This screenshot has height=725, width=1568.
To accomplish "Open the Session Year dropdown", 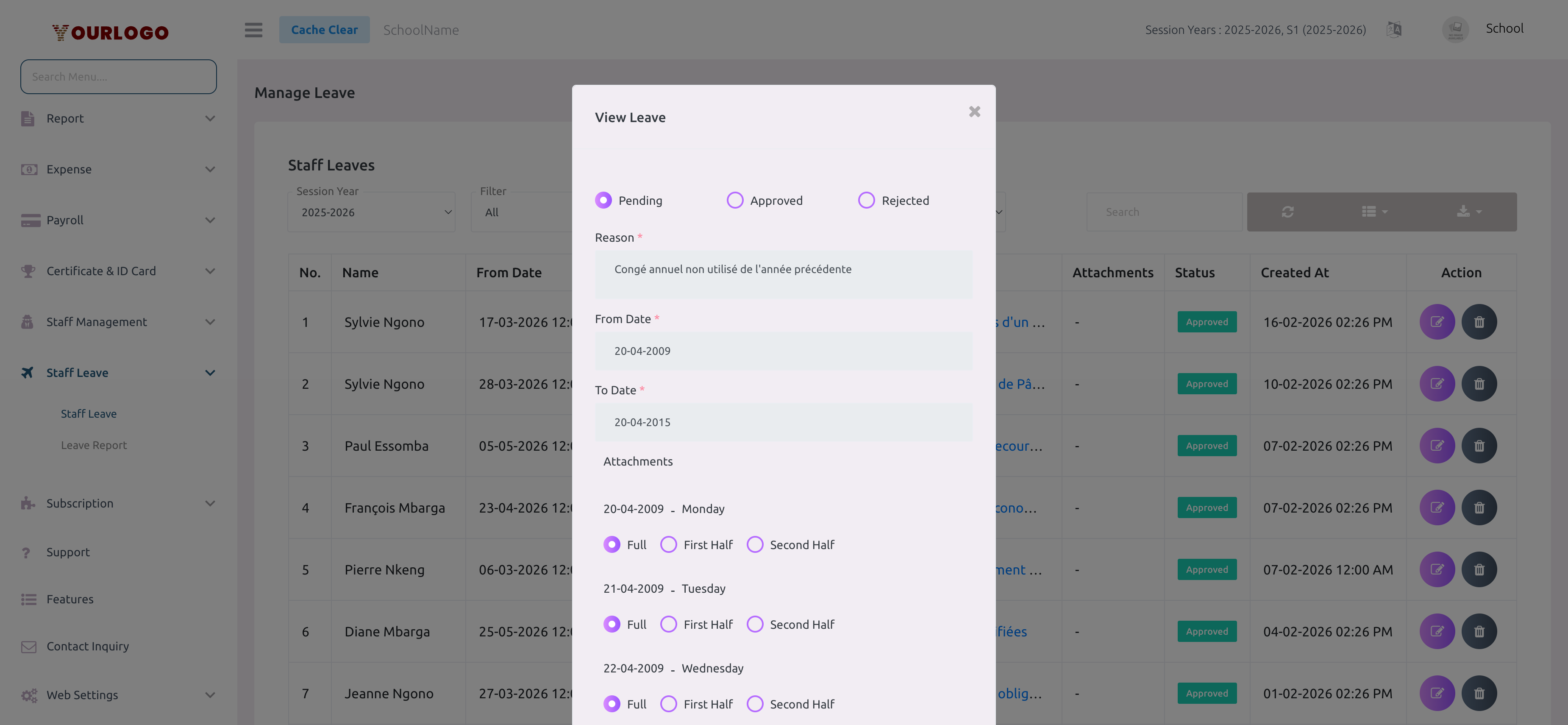I will click(371, 211).
